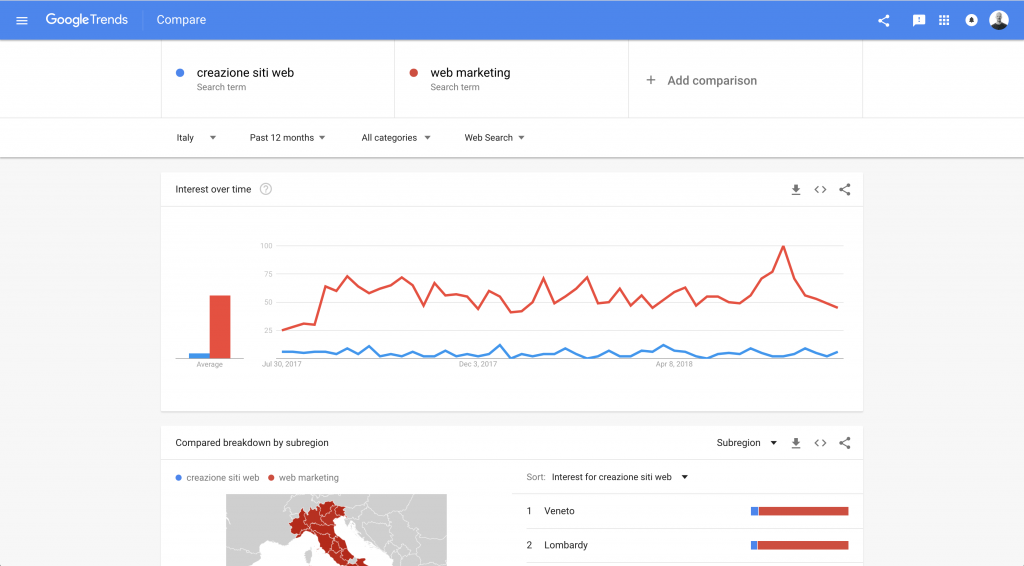Select the Veneto row
Viewport: 1024px width, 566px height.
(688, 511)
